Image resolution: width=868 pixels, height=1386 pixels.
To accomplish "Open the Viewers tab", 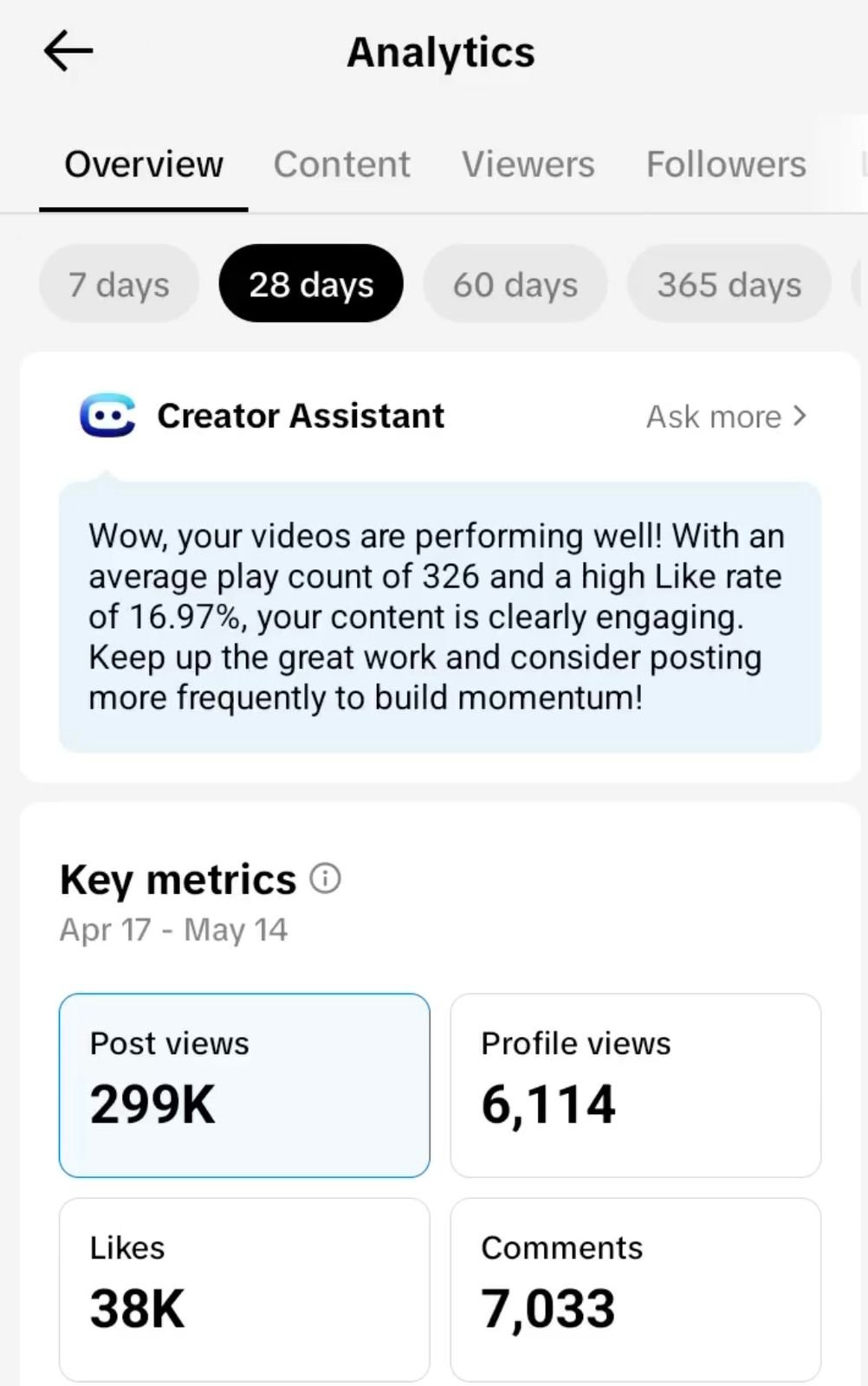I will (528, 164).
